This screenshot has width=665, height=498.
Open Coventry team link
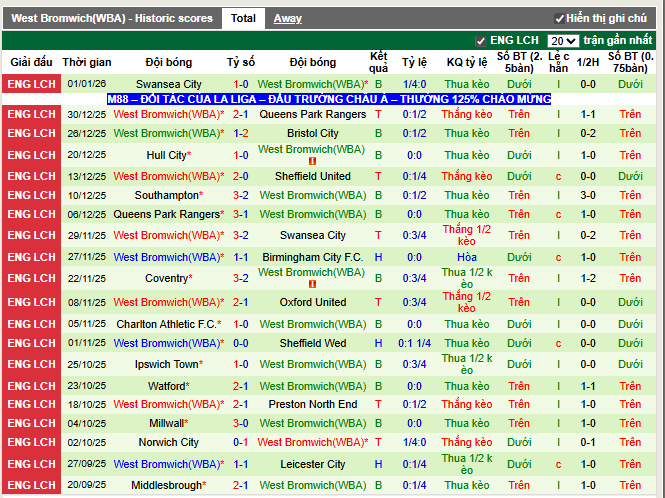click(166, 278)
